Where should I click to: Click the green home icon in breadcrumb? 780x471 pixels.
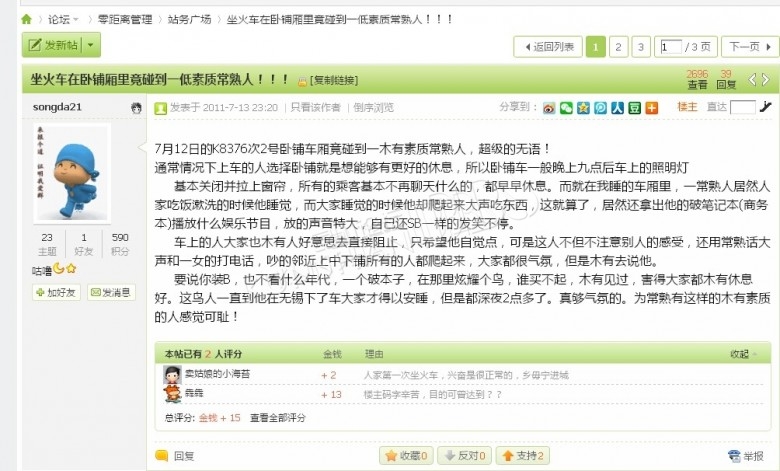click(26, 19)
